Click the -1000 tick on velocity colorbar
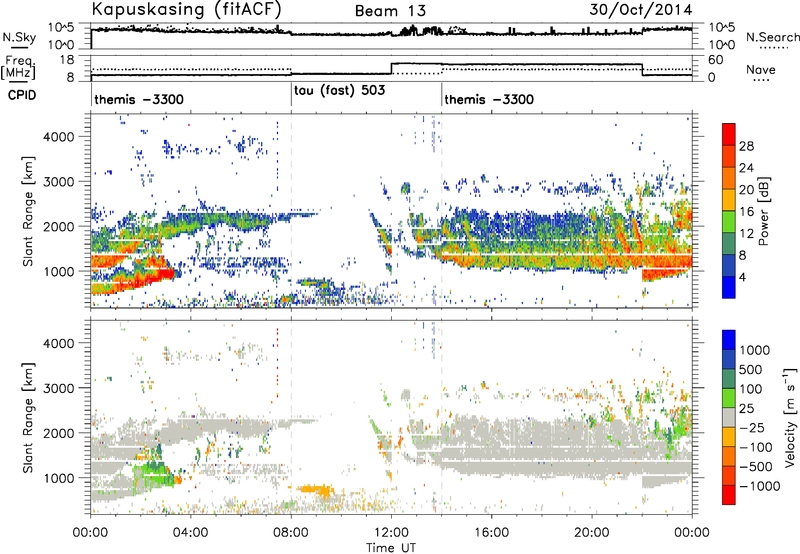The height and width of the screenshot is (554, 800). (x=760, y=486)
